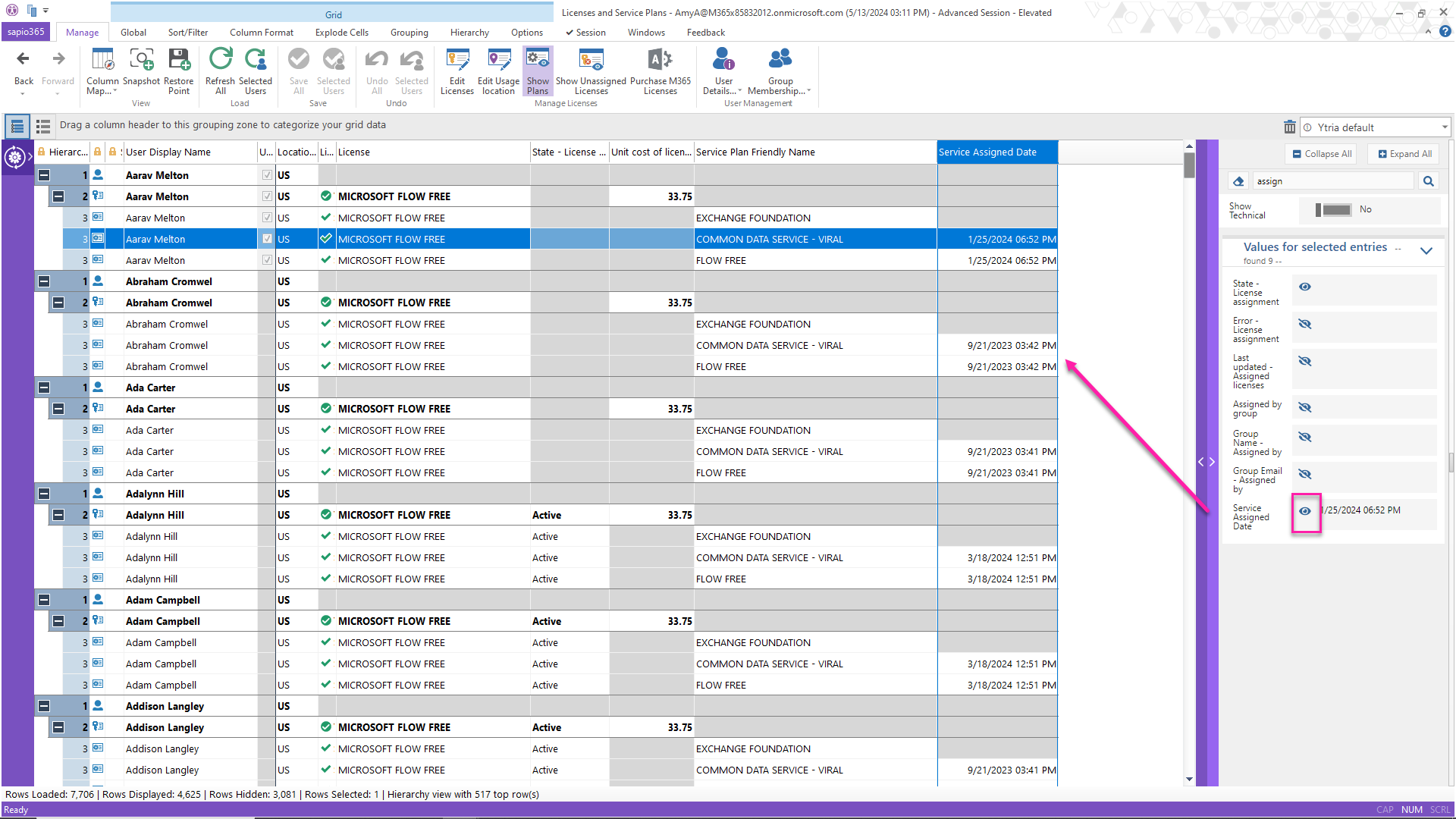1456x819 pixels.
Task: Open the Column Format tab
Action: (x=262, y=33)
